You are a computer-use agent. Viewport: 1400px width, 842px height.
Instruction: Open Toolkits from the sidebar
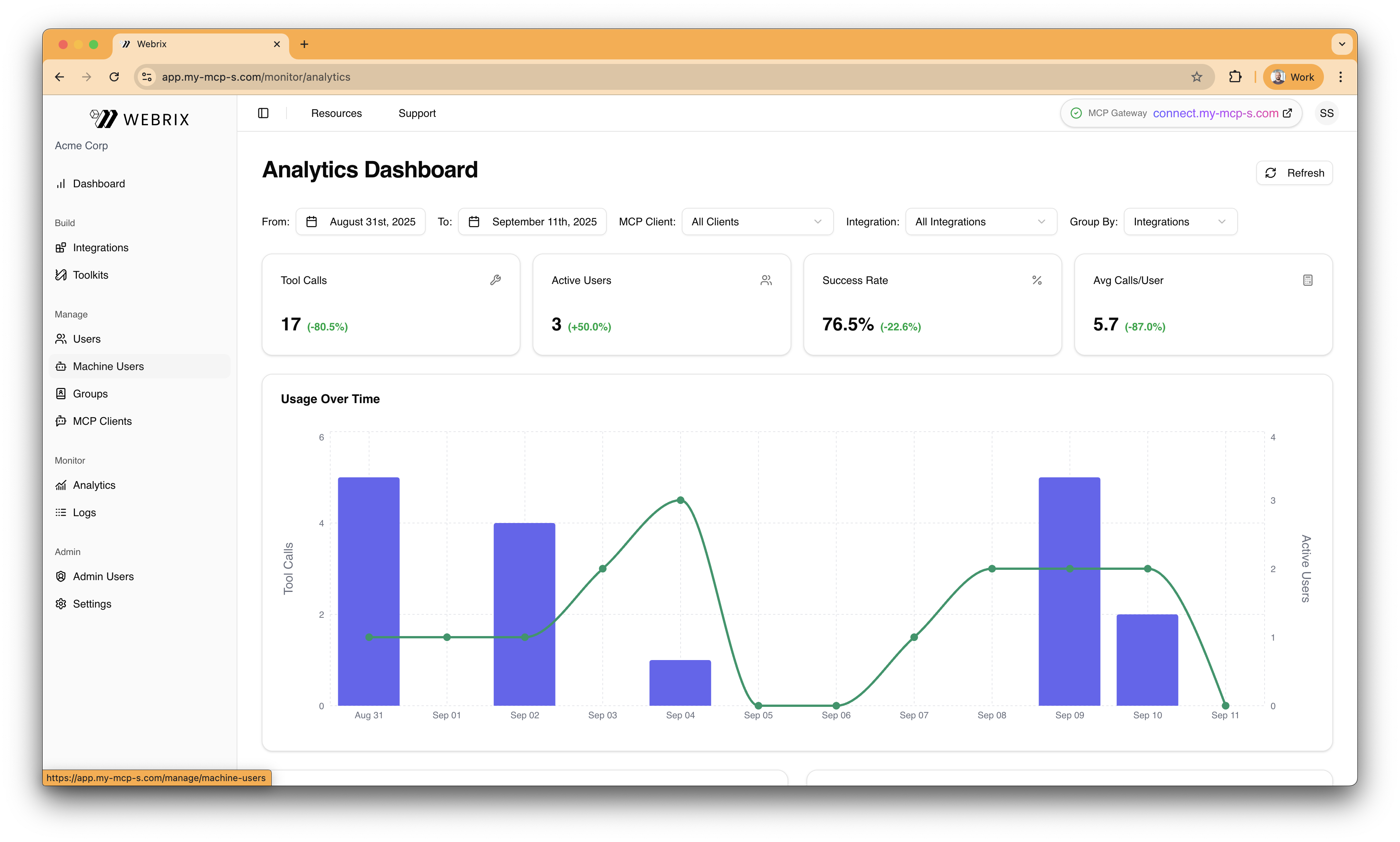(x=90, y=275)
